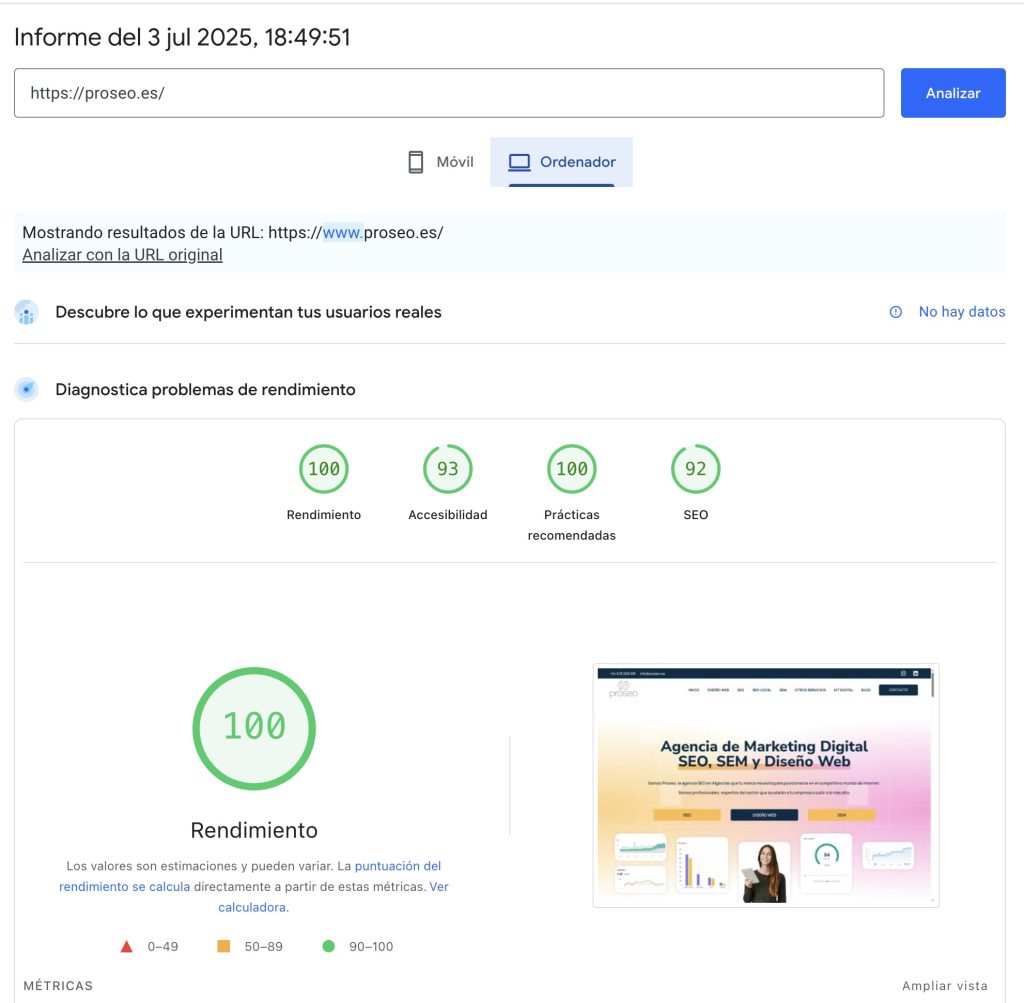Select the Accesibilidad score gauge 93
This screenshot has height=1003, width=1024.
(448, 469)
